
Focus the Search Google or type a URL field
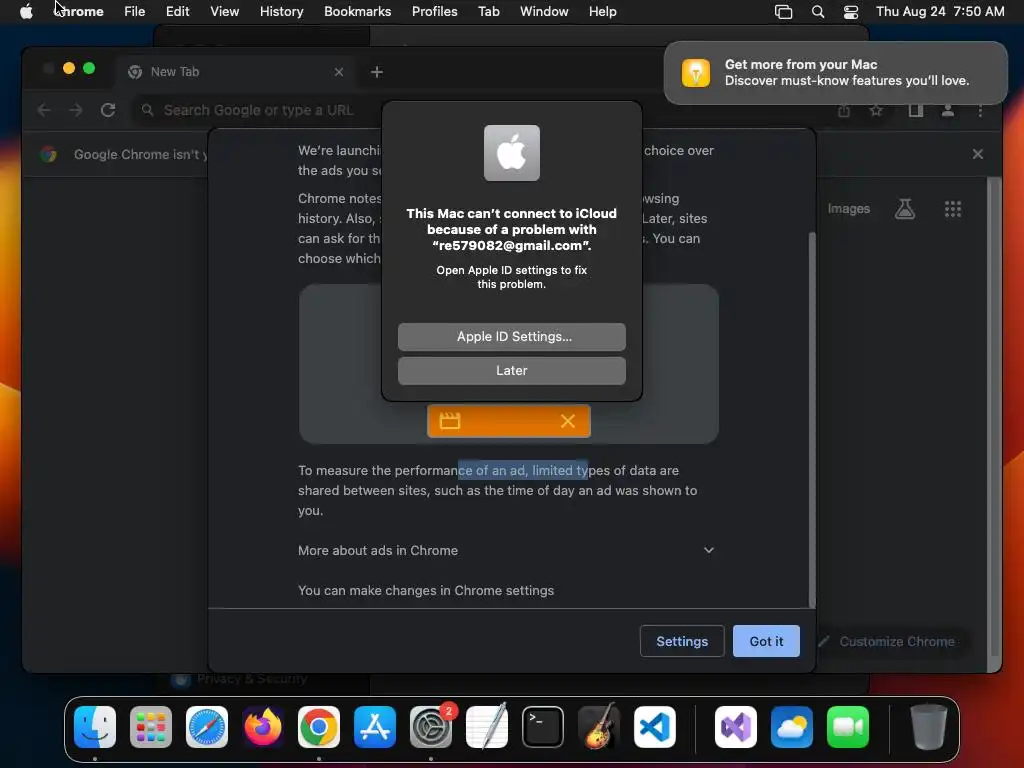261,110
